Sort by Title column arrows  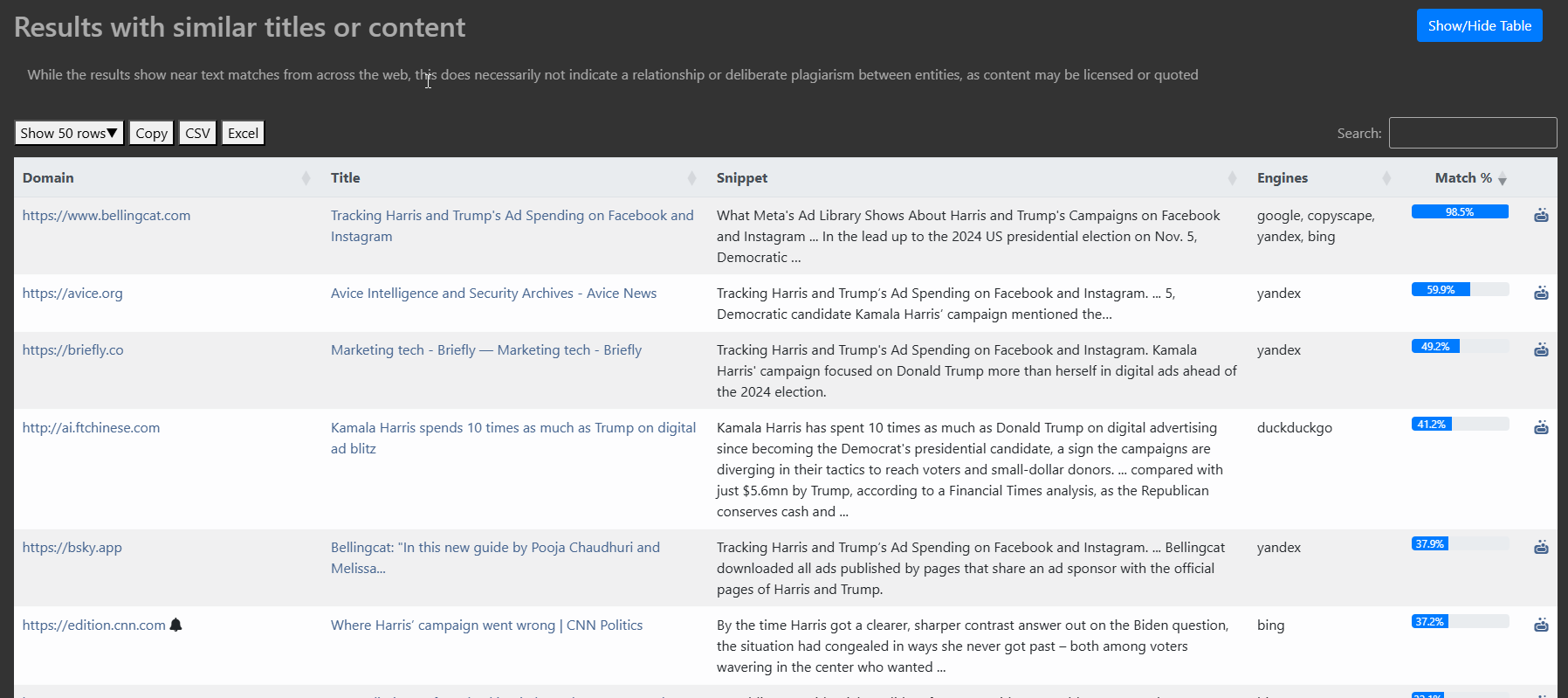[691, 178]
